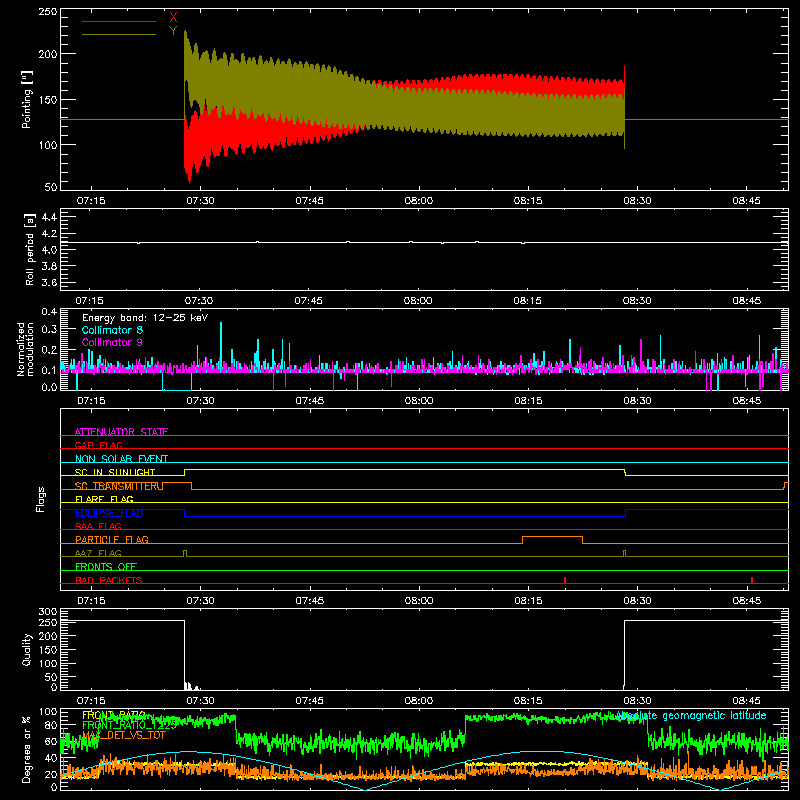The image size is (800, 800).
Task: Select the red X legend line sample
Action: 119,21
